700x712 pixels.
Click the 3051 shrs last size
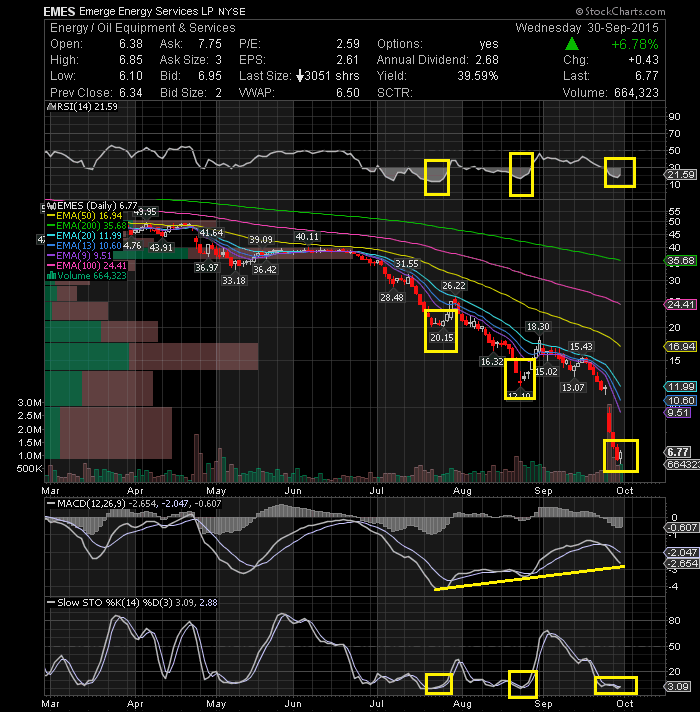[332, 76]
